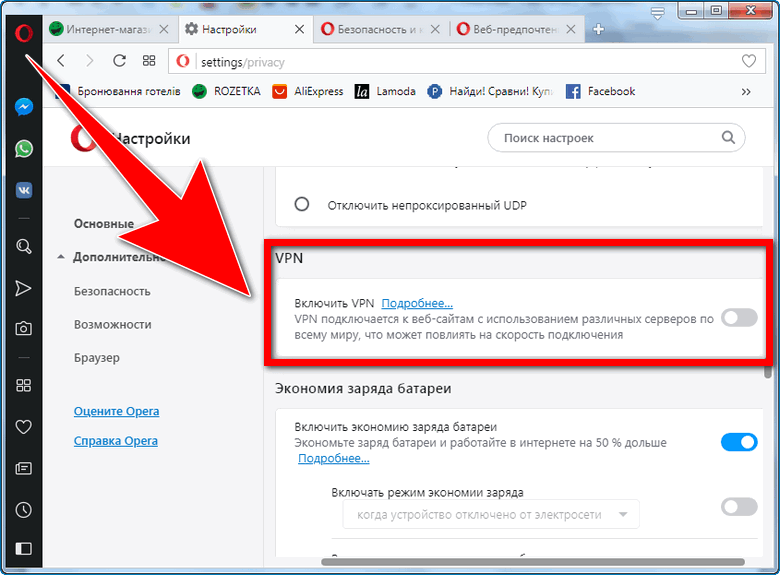Reload the settings page
The height and width of the screenshot is (575, 780).
pos(119,61)
